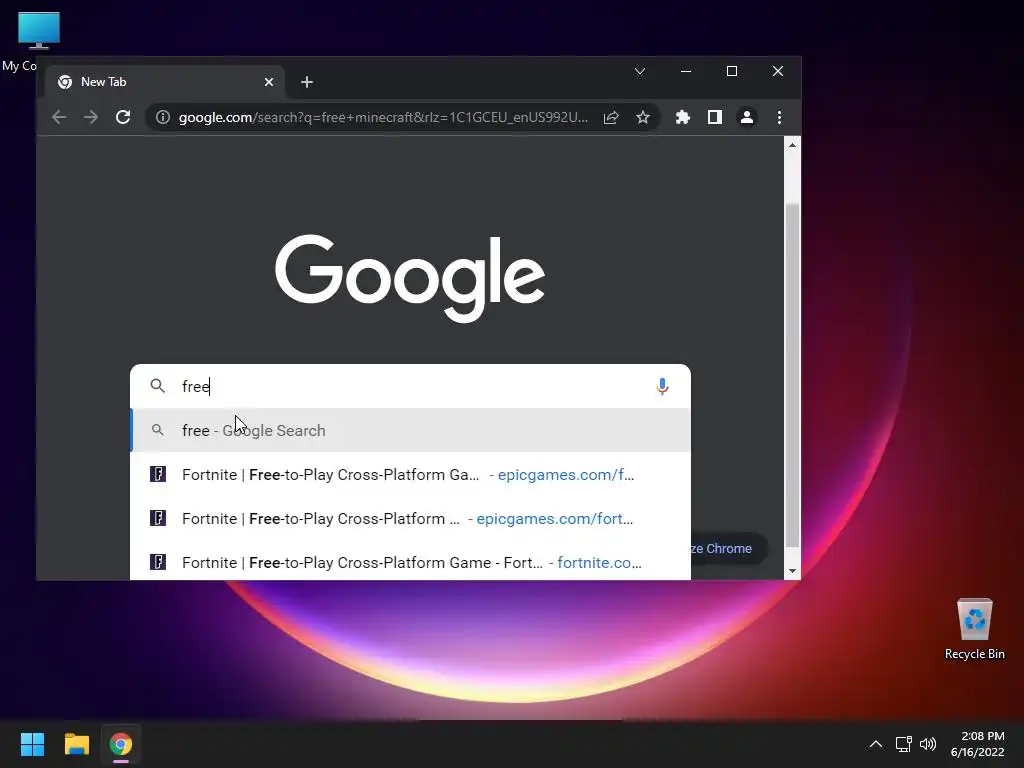Open network status tray icon

(904, 744)
